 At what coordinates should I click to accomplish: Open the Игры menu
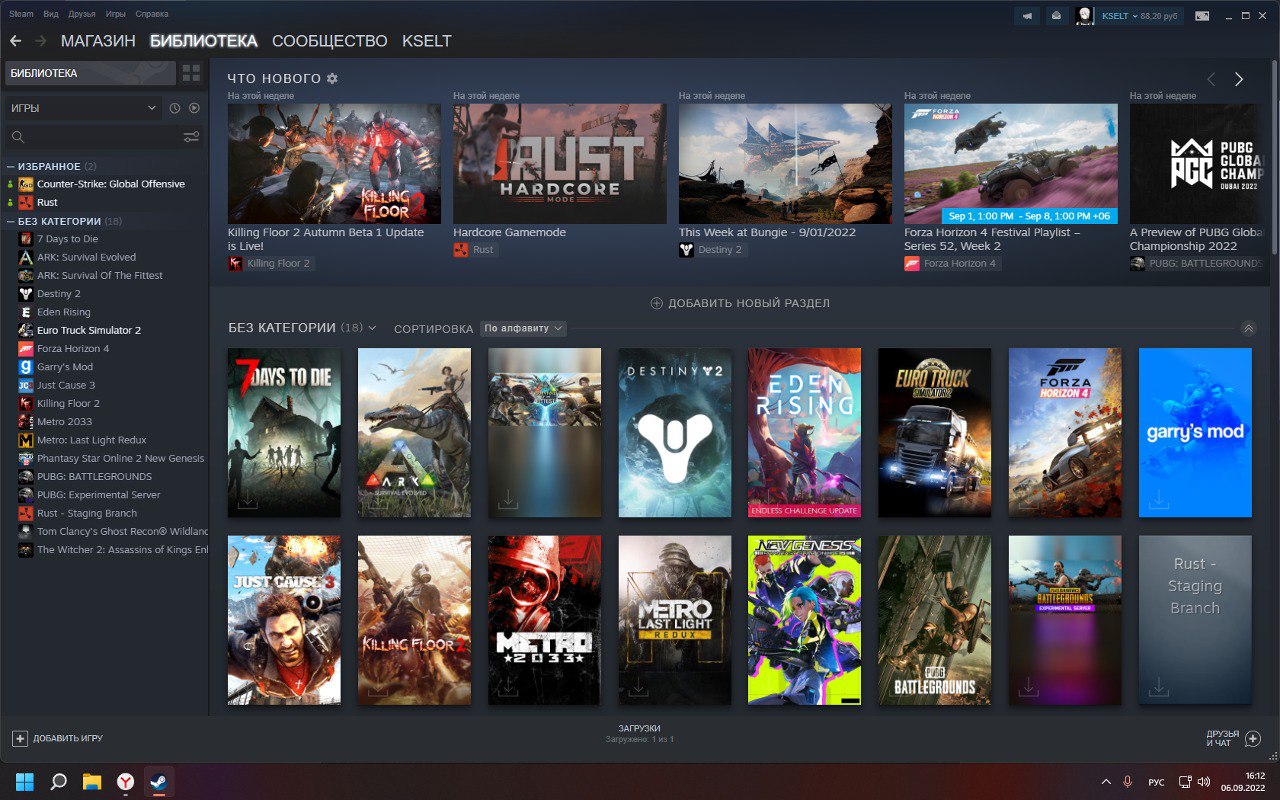point(116,15)
